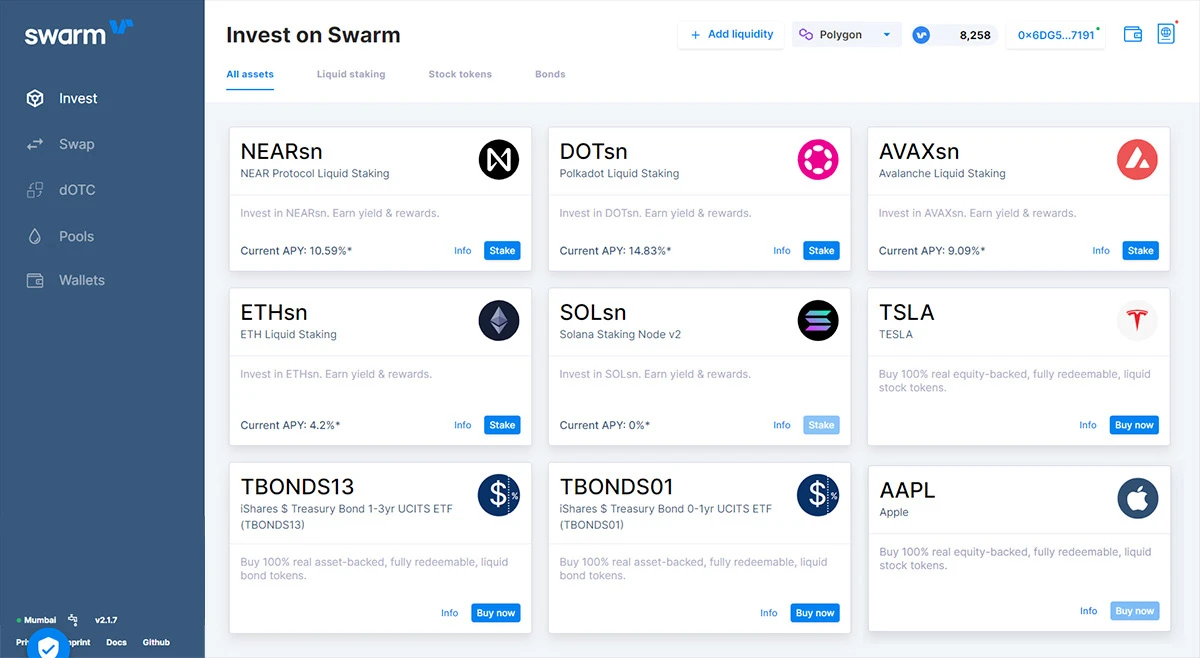This screenshot has width=1200, height=658.
Task: Open Info for AVAXsn
Action: pos(1101,251)
